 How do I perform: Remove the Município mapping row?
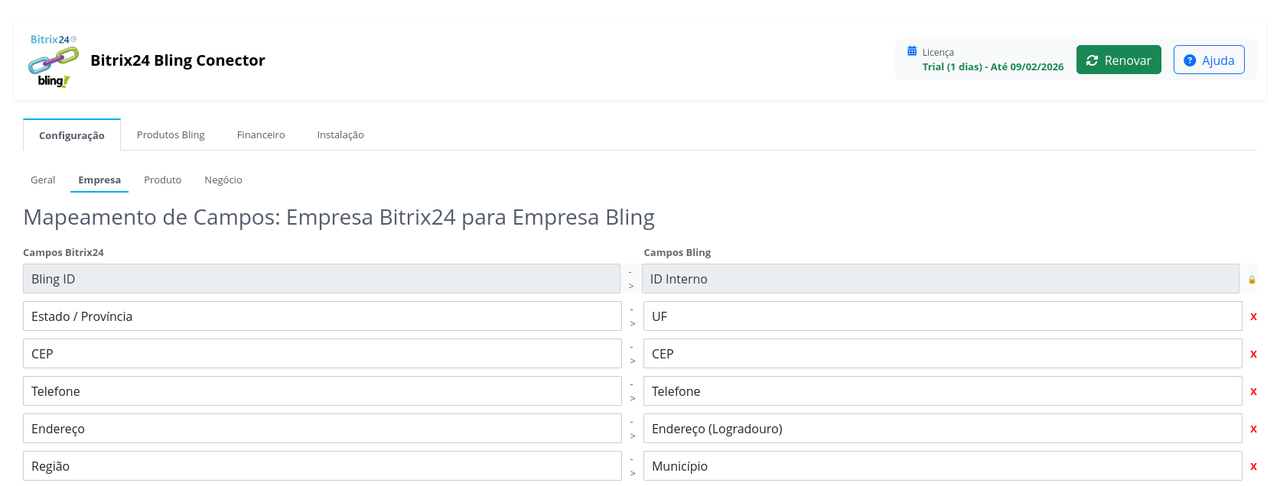pyautogui.click(x=1253, y=467)
